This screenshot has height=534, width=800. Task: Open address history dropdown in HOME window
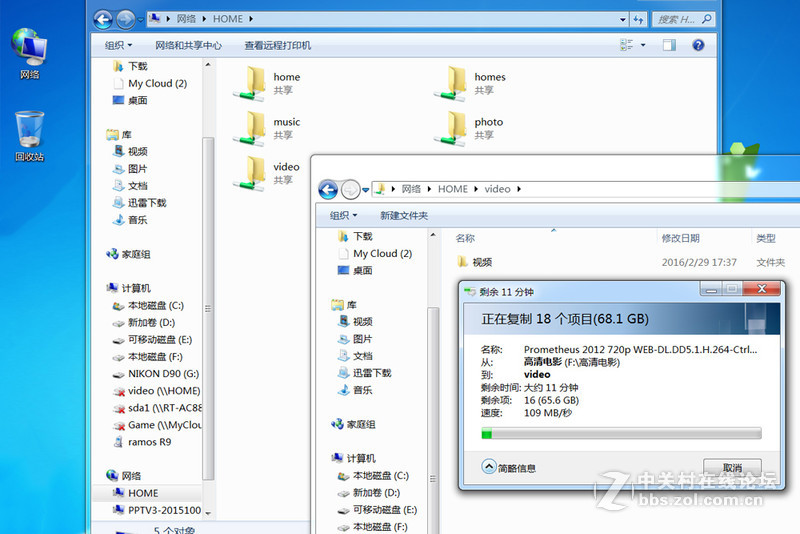tap(623, 19)
